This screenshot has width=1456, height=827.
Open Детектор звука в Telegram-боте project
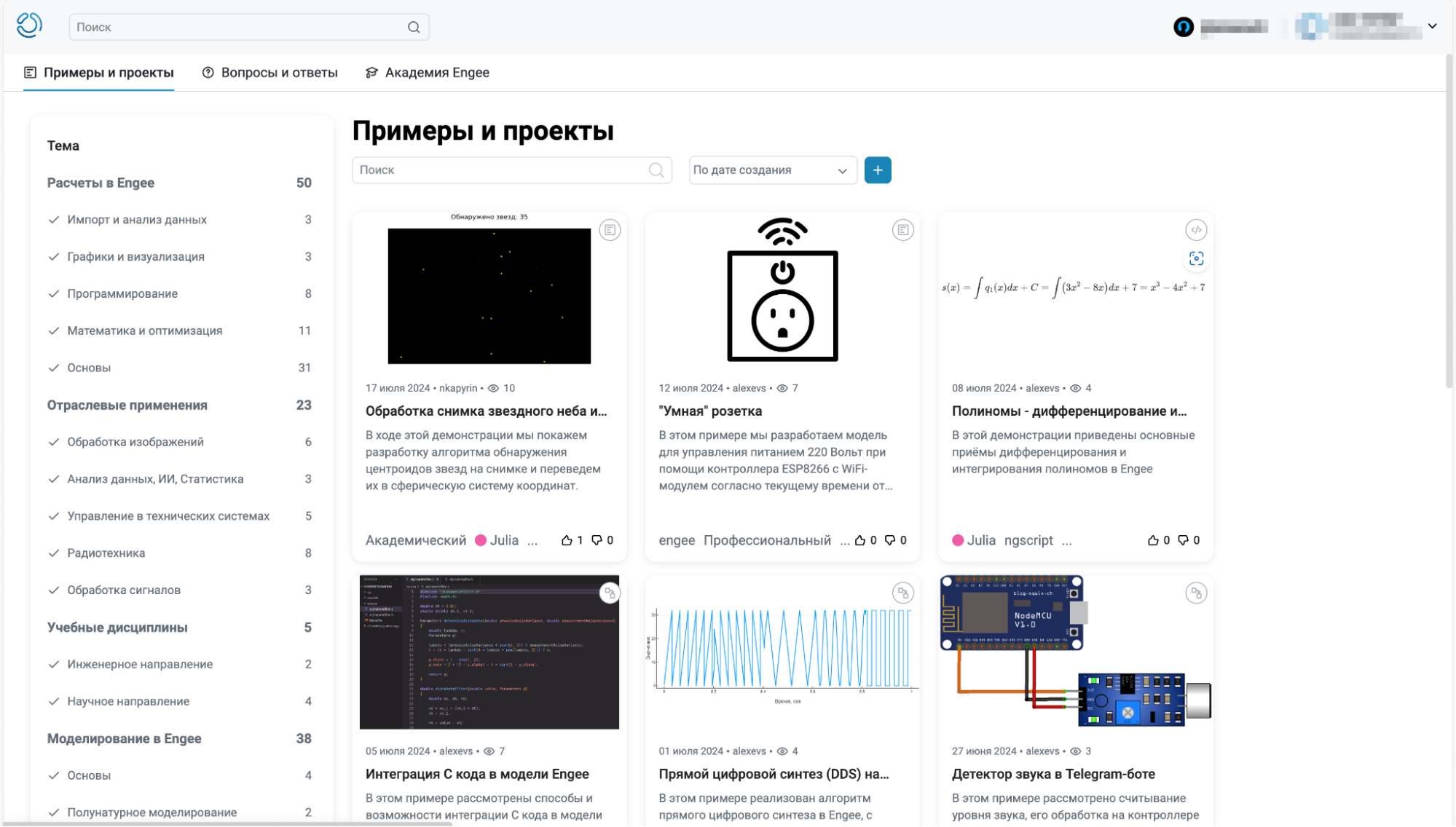click(x=1053, y=775)
